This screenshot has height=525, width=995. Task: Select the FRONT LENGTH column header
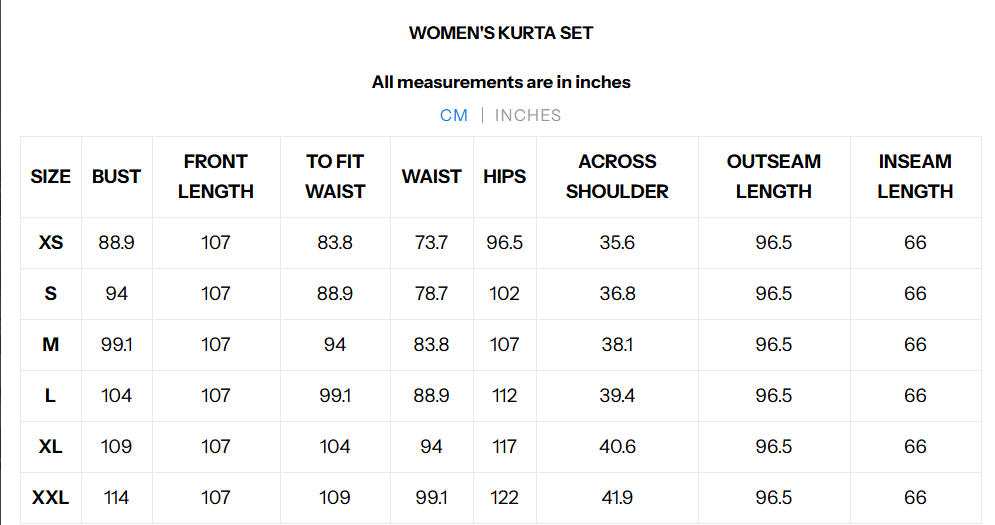216,176
